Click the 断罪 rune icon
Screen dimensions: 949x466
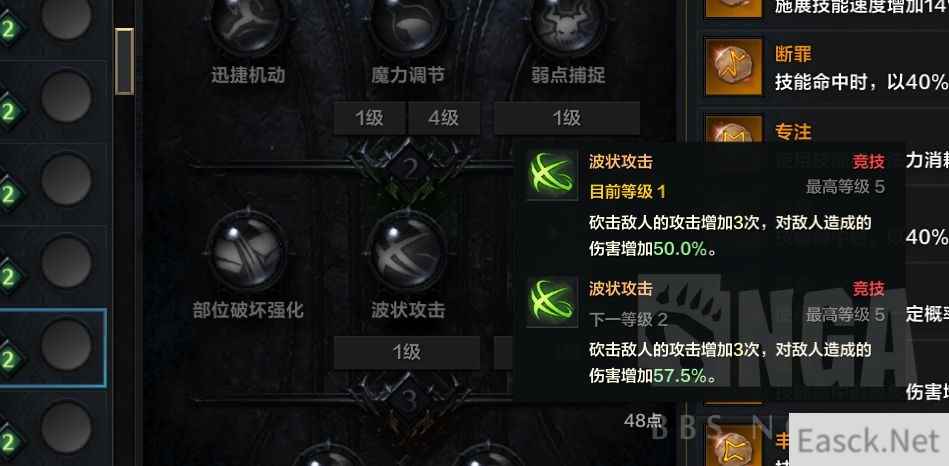(734, 67)
